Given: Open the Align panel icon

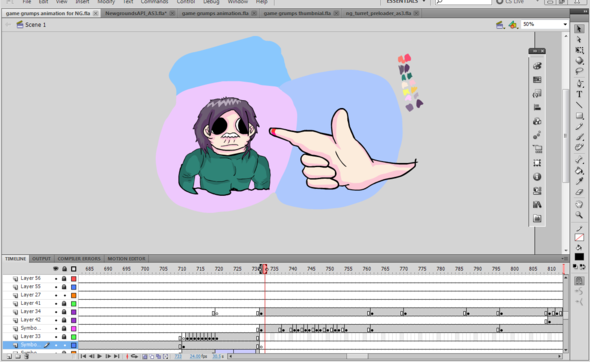Looking at the screenshot, I should [537, 108].
